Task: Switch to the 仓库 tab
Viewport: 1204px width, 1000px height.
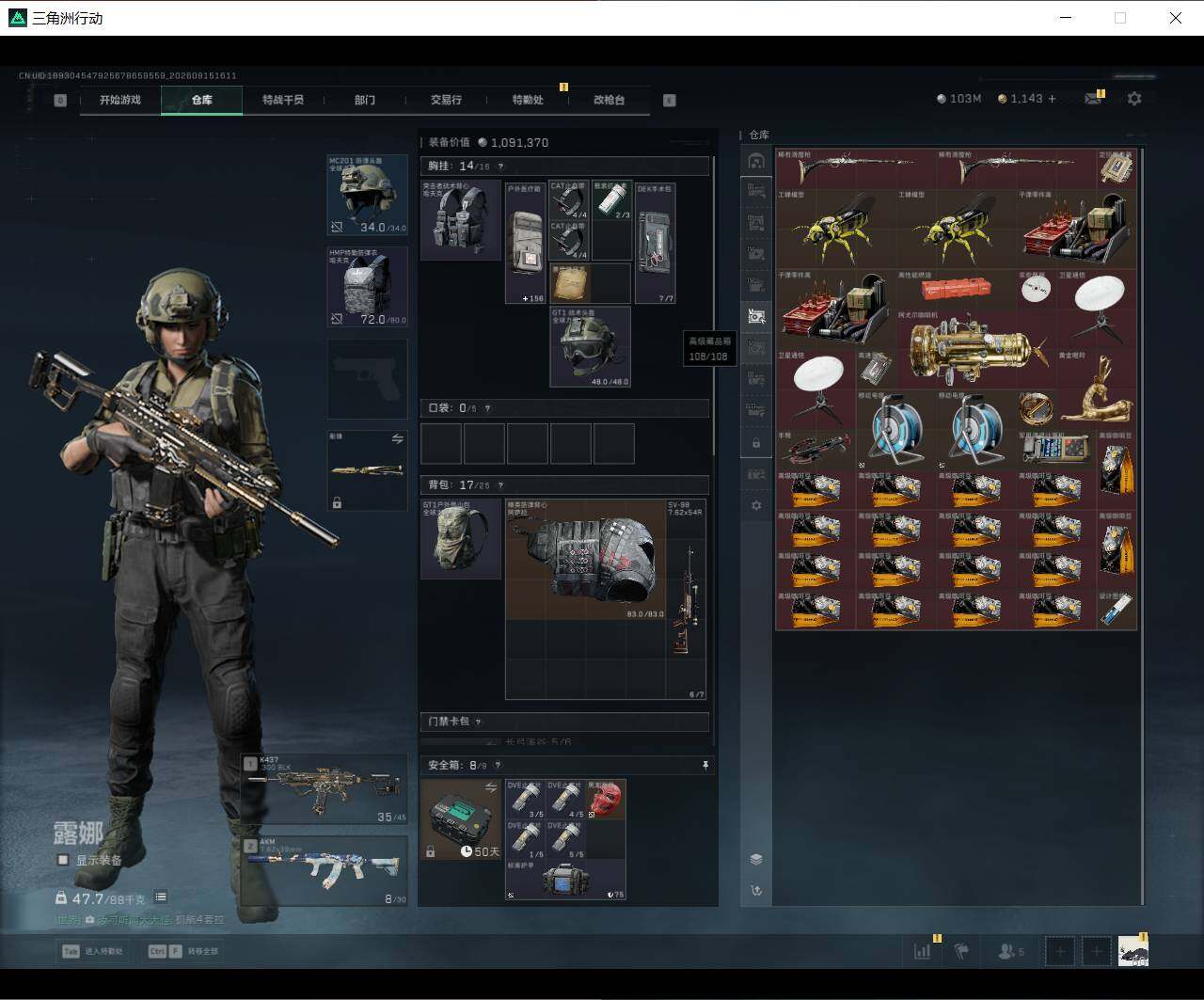Action: tap(201, 100)
